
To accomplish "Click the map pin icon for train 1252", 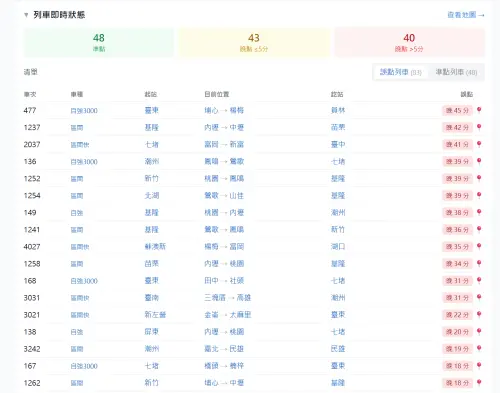I will pyautogui.click(x=479, y=178).
